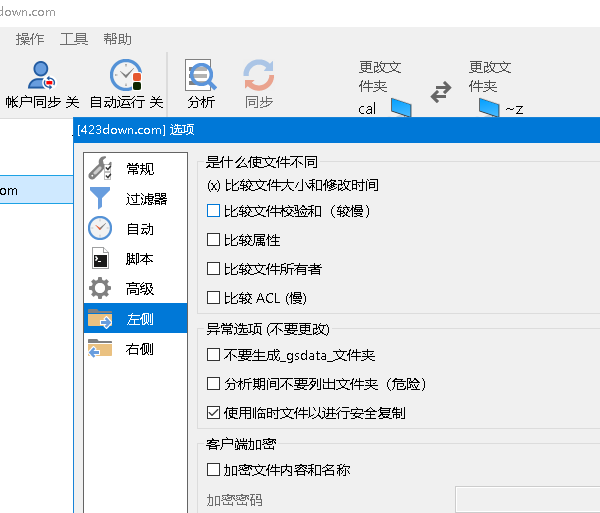This screenshot has height=513, width=600.
Task: Select the left folder icon near cal
Action: point(401,107)
